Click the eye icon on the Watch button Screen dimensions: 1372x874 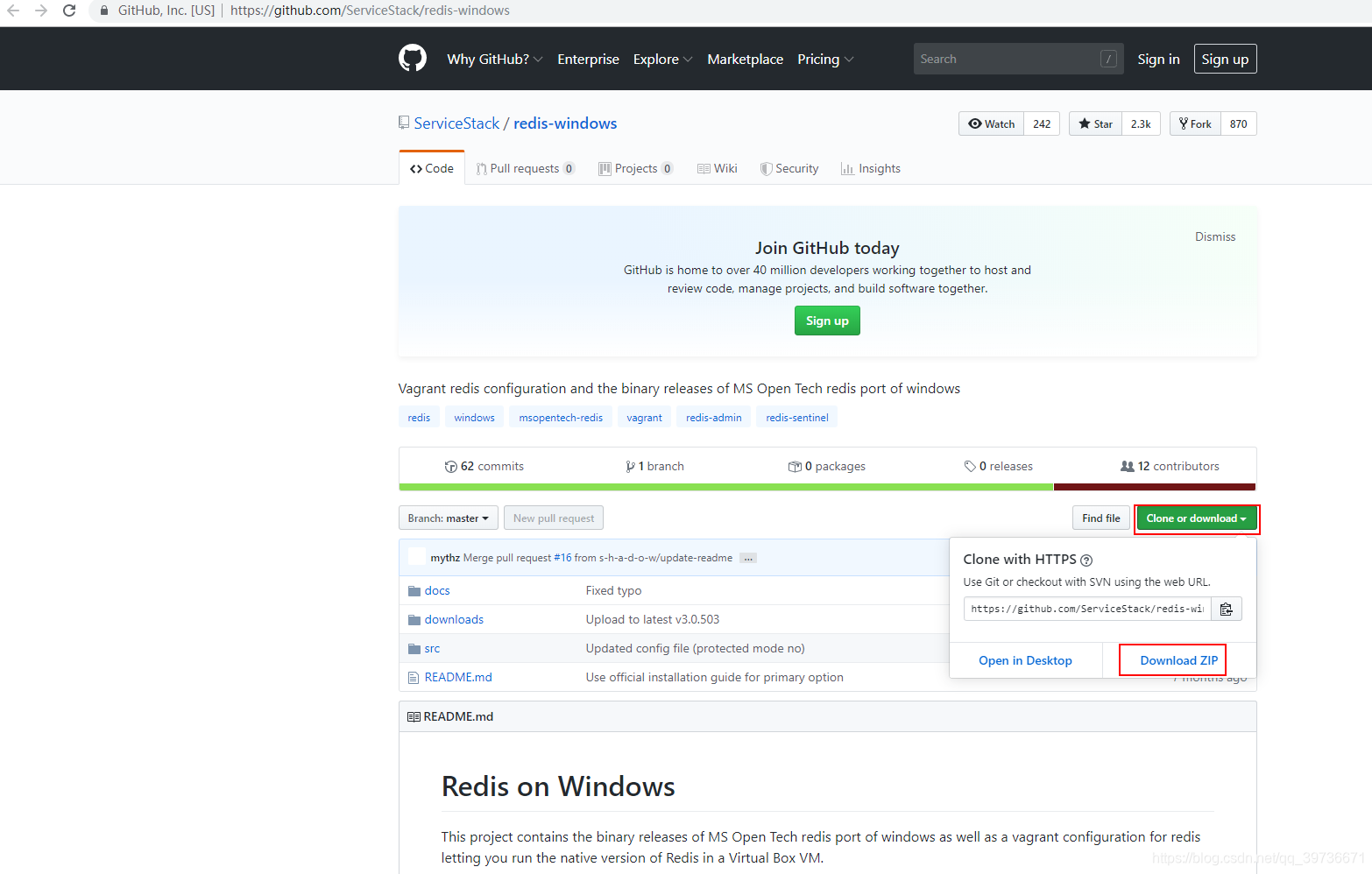pyautogui.click(x=974, y=123)
